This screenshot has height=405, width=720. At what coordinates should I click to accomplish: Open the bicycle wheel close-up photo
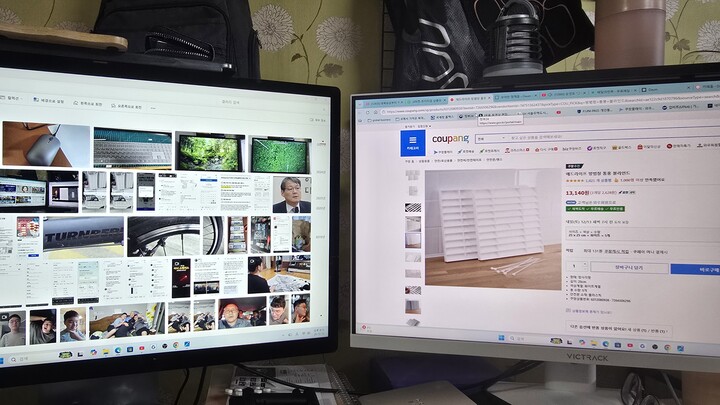tap(163, 236)
